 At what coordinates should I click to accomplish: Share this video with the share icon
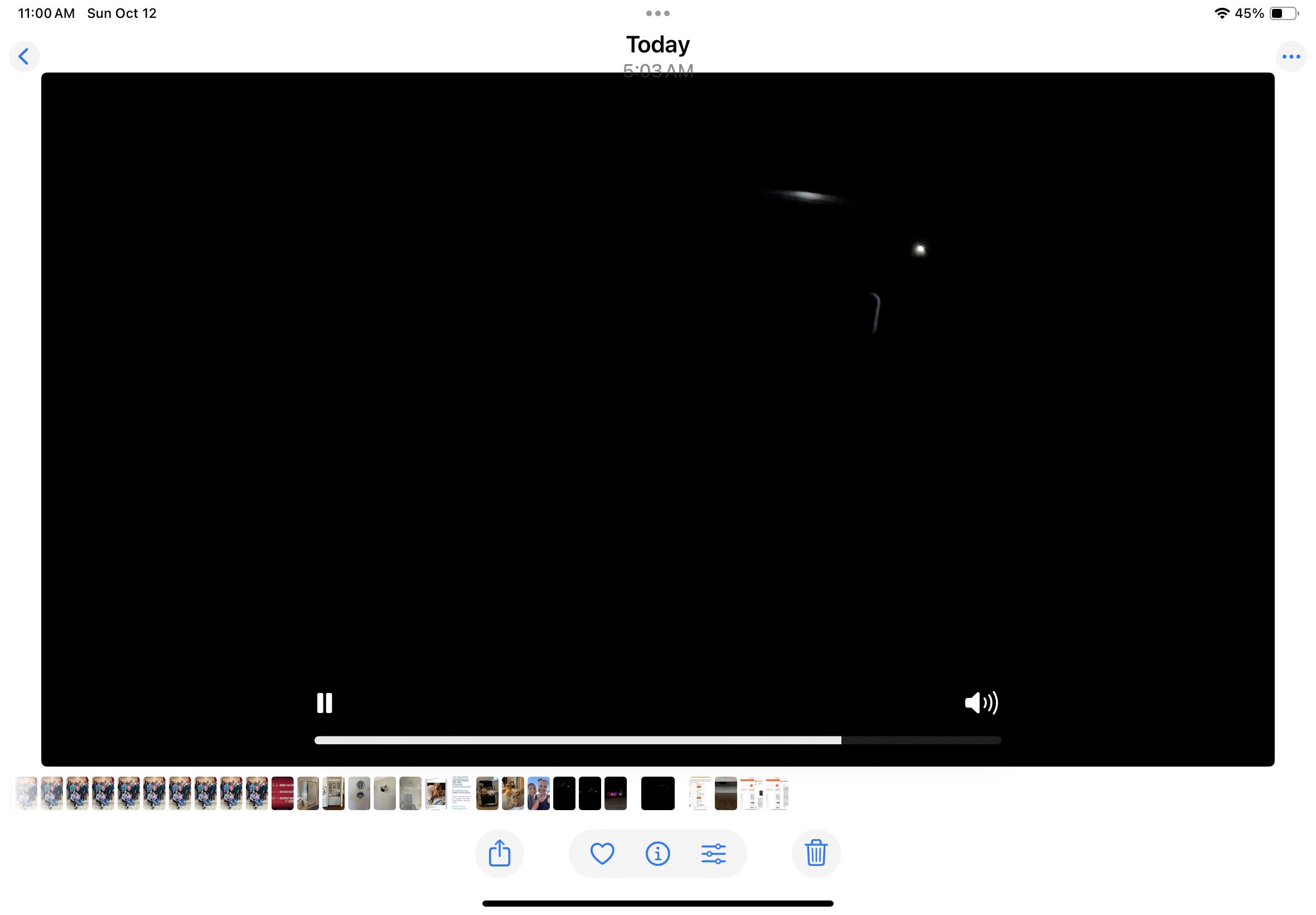coord(500,853)
